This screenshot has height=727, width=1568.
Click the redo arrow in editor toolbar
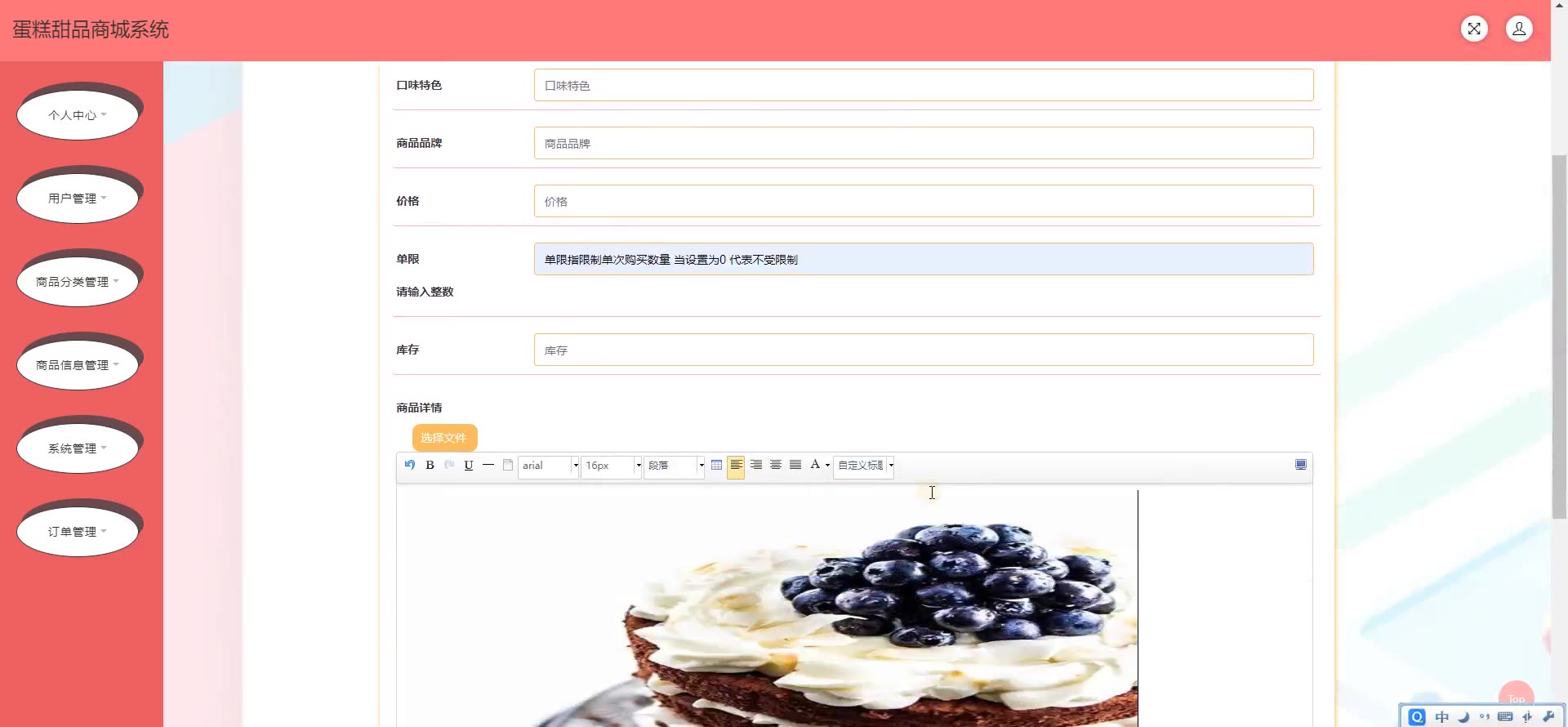449,465
